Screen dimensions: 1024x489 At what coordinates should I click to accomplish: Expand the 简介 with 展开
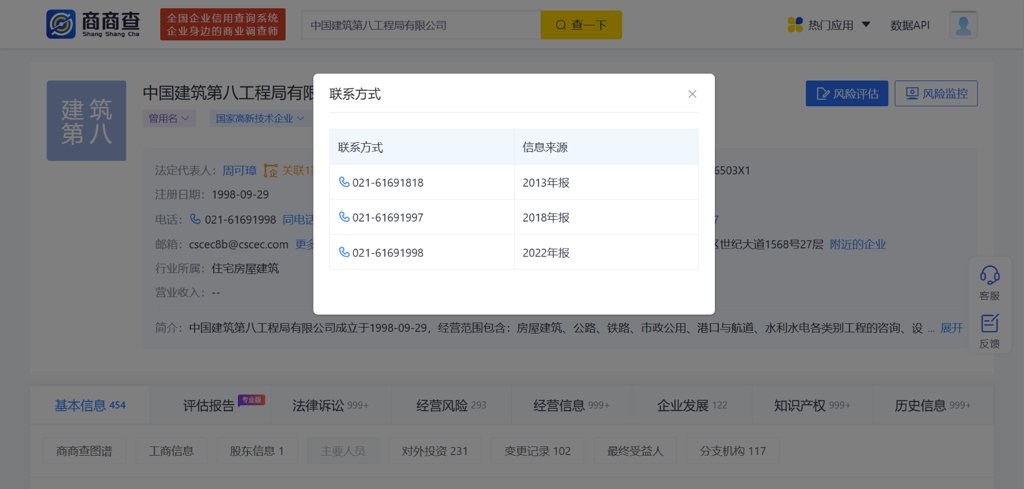point(951,328)
